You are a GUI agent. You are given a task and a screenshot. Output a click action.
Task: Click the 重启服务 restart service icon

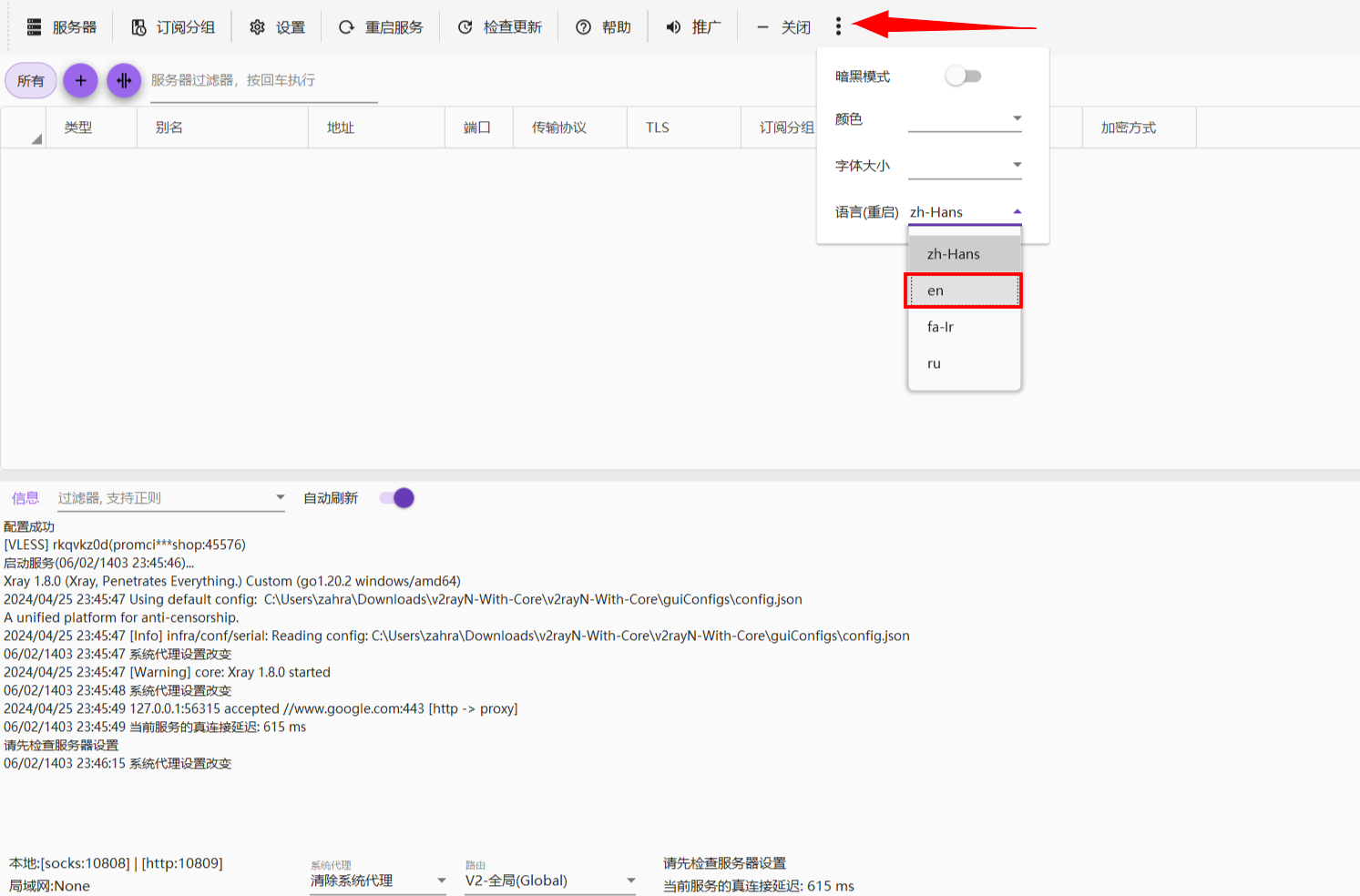pyautogui.click(x=346, y=27)
